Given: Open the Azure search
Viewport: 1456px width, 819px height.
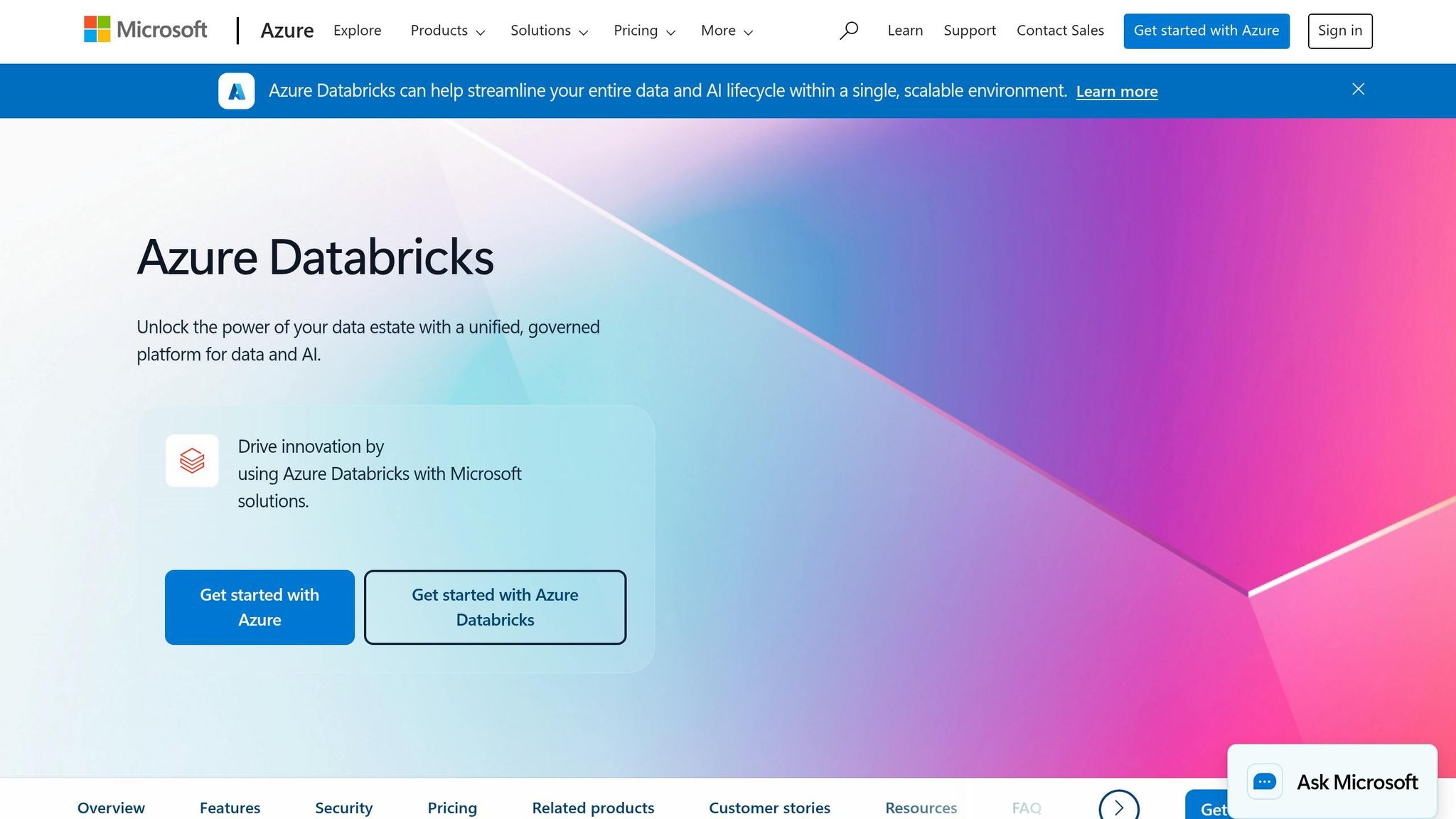Looking at the screenshot, I should pyautogui.click(x=849, y=30).
